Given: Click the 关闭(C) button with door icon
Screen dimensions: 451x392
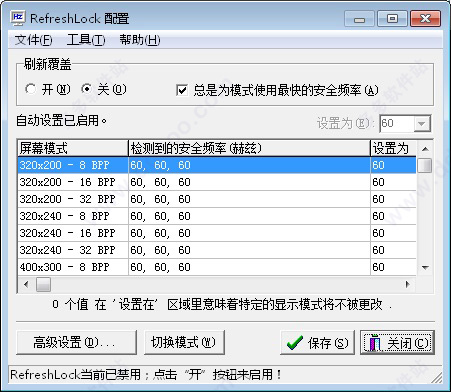Looking at the screenshot, I should pos(397,342).
